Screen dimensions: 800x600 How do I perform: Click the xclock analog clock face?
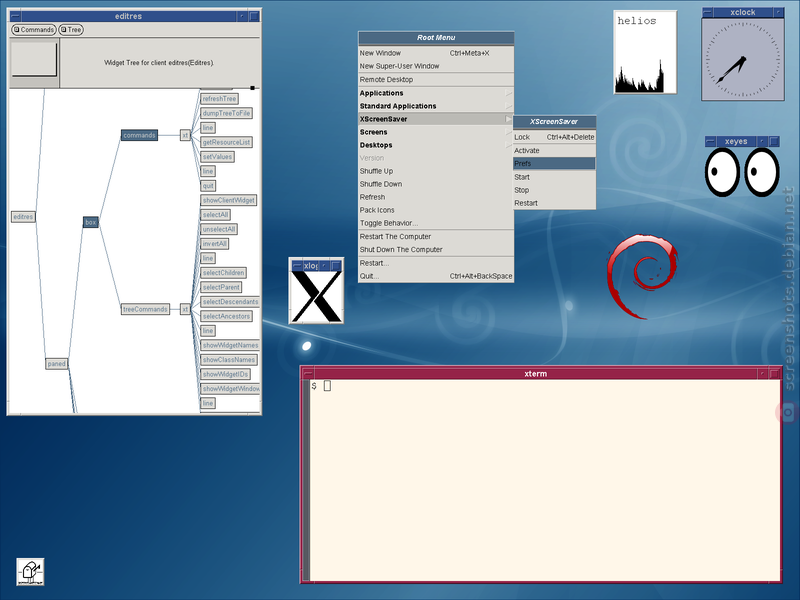tap(743, 59)
